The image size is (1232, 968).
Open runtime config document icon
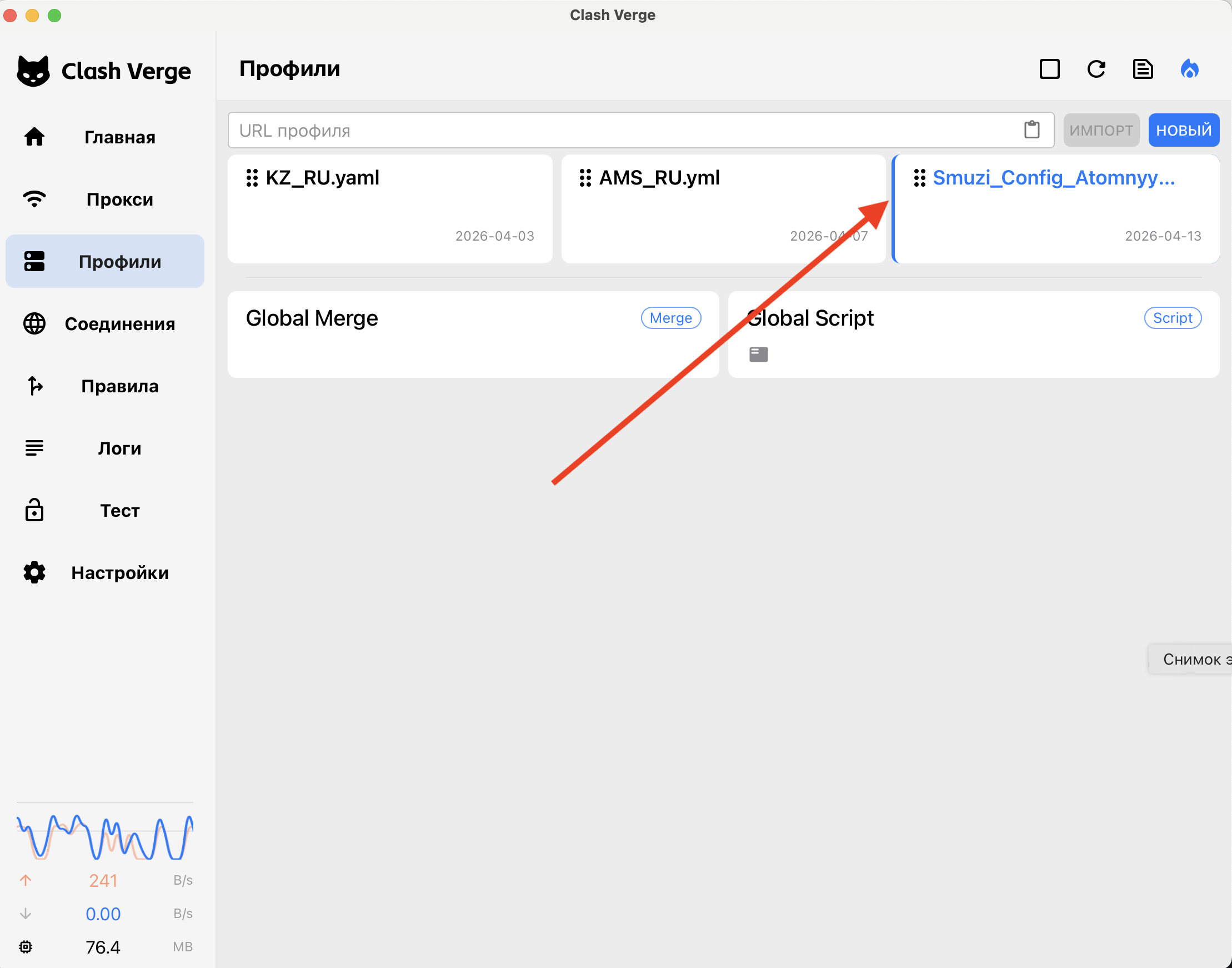pyautogui.click(x=1143, y=69)
